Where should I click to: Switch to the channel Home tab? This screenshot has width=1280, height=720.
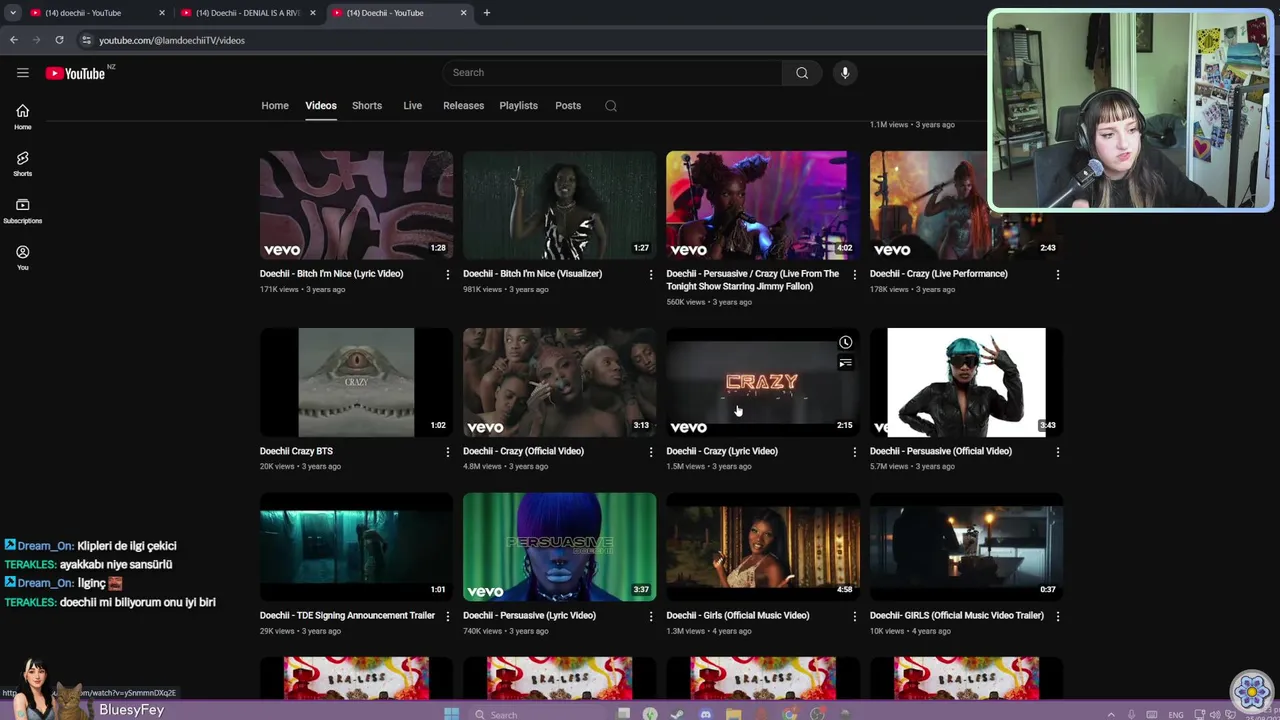[x=275, y=106]
